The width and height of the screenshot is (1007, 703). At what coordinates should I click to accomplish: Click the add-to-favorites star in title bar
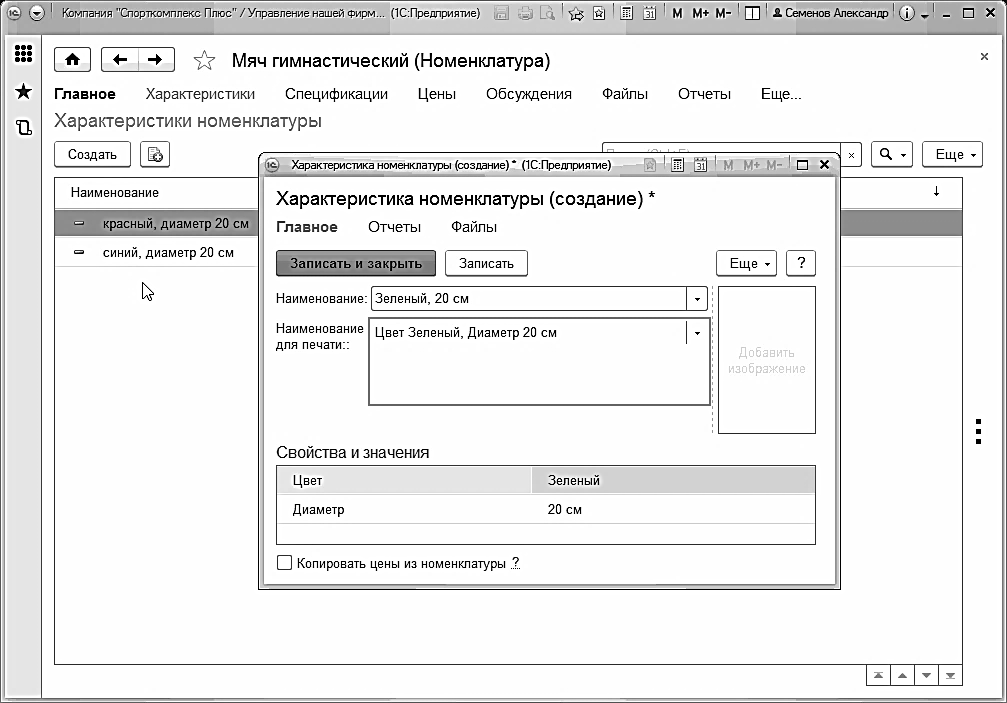[576, 13]
